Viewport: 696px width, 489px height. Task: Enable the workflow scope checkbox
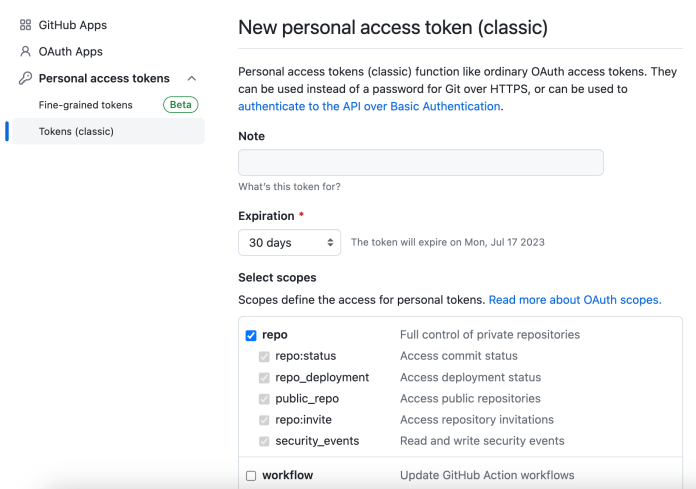tap(251, 476)
